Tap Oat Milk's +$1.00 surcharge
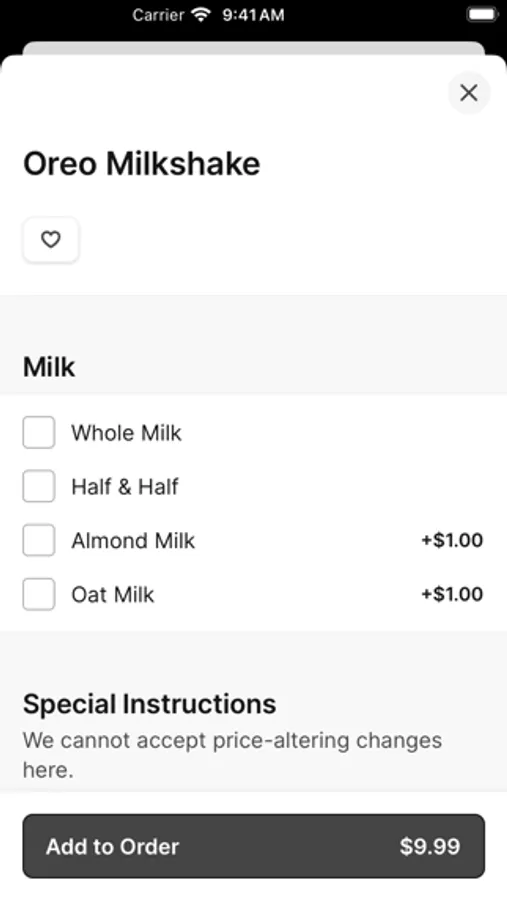This screenshot has width=507, height=900. pos(452,594)
